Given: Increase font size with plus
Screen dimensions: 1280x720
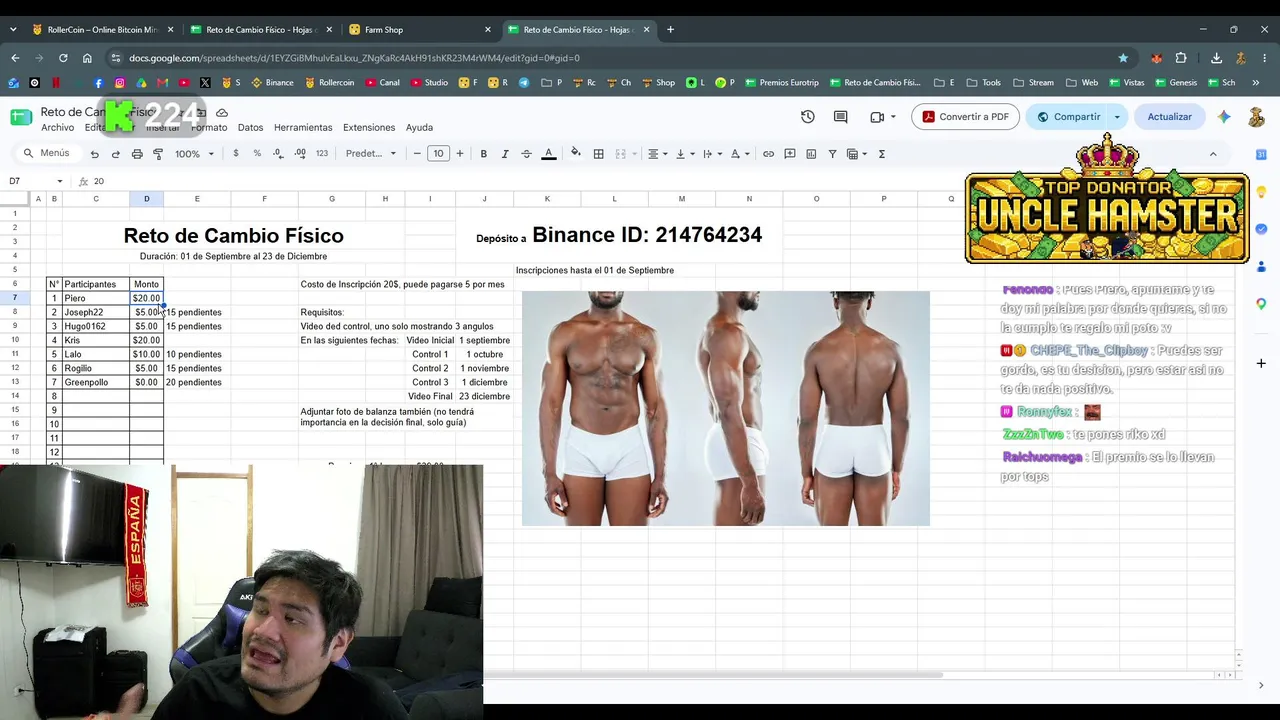Looking at the screenshot, I should [x=460, y=154].
